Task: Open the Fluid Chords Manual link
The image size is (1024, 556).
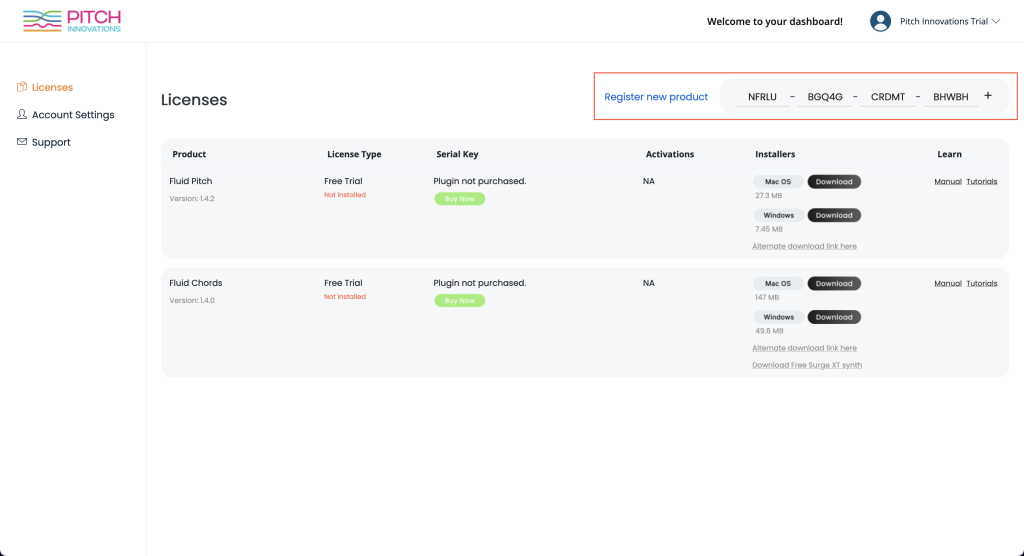Action: click(948, 284)
